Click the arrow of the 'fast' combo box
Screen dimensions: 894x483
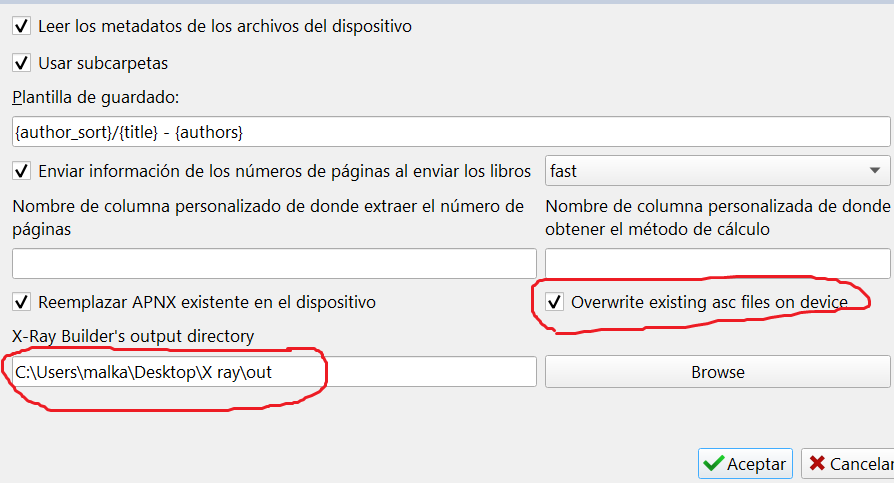[x=876, y=171]
